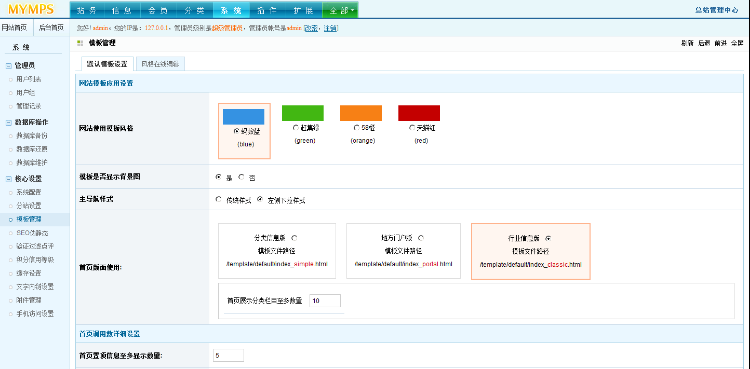
Task: Click the 改密 link after admin account
Action: tap(311, 28)
